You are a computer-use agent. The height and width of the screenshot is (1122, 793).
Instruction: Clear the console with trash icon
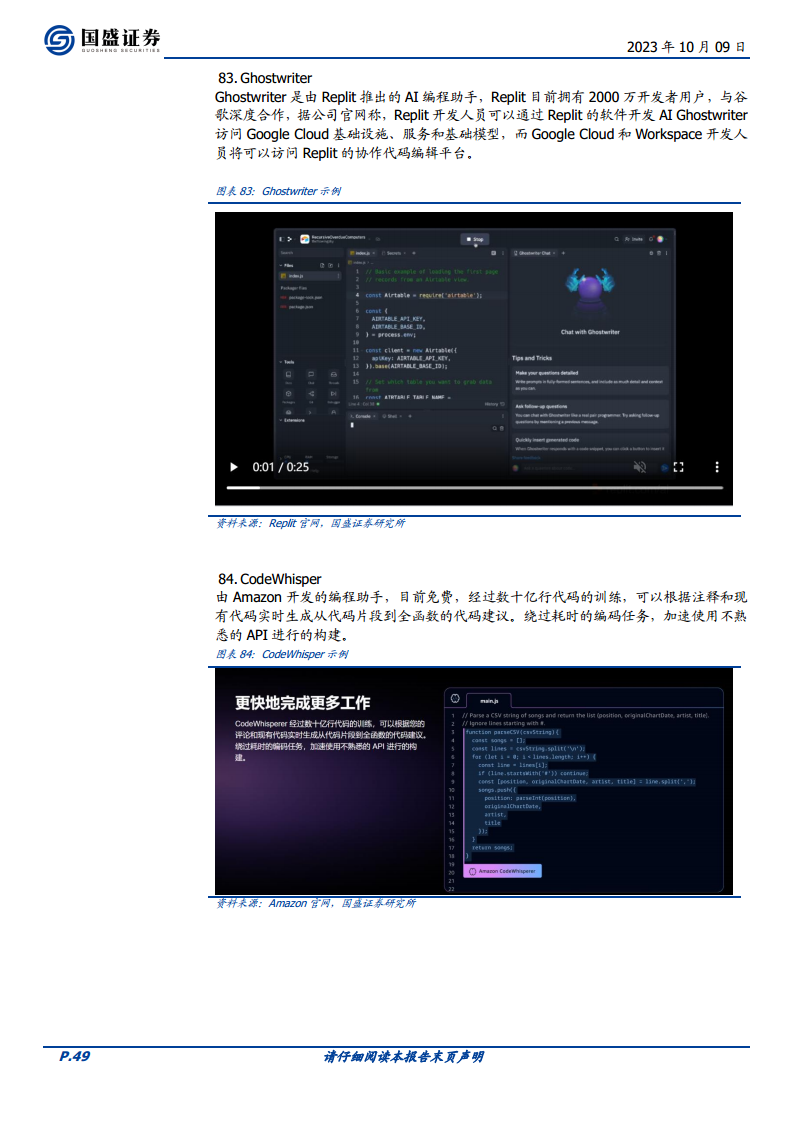pyautogui.click(x=502, y=429)
